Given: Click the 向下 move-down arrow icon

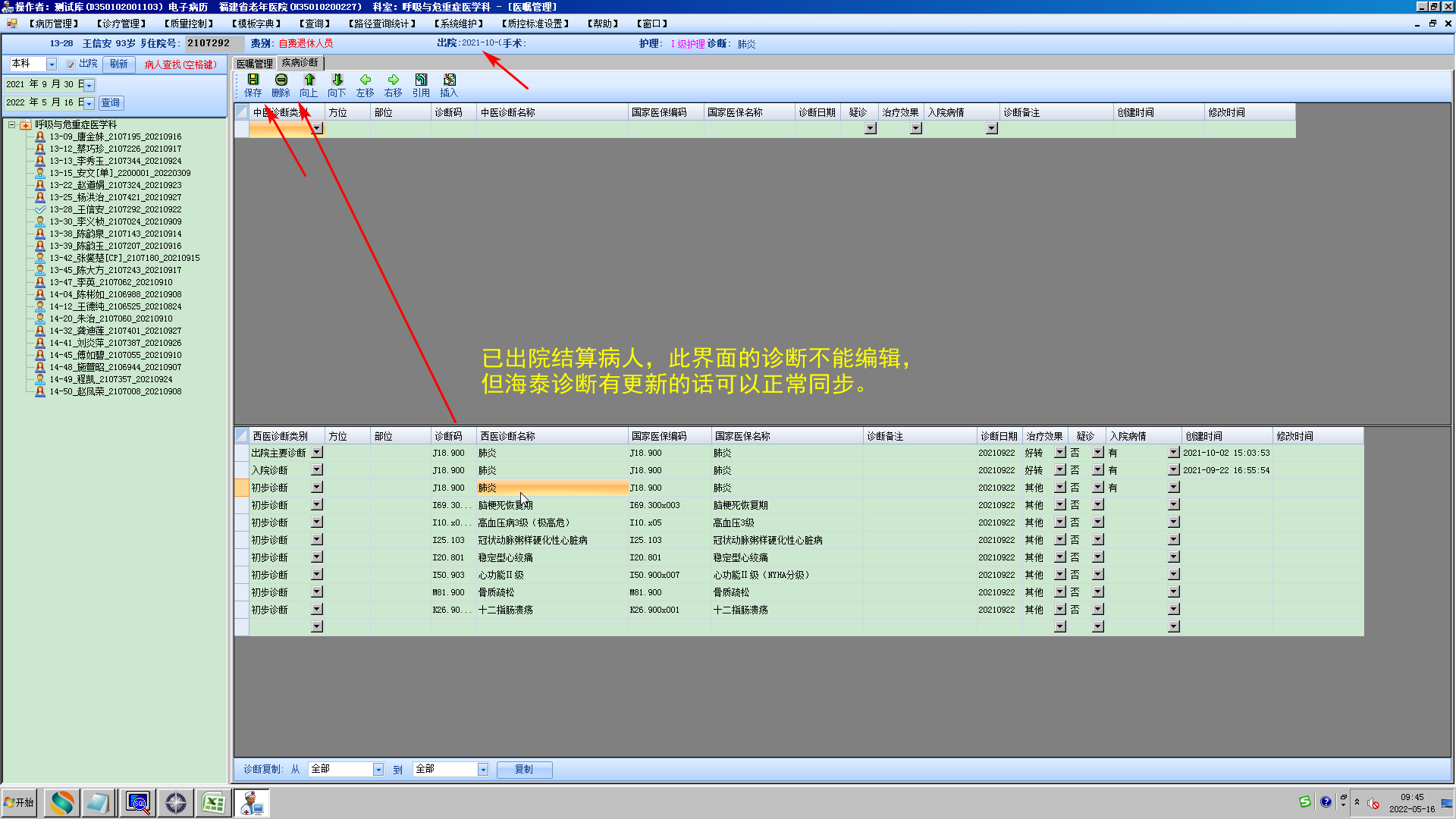Looking at the screenshot, I should click(337, 80).
